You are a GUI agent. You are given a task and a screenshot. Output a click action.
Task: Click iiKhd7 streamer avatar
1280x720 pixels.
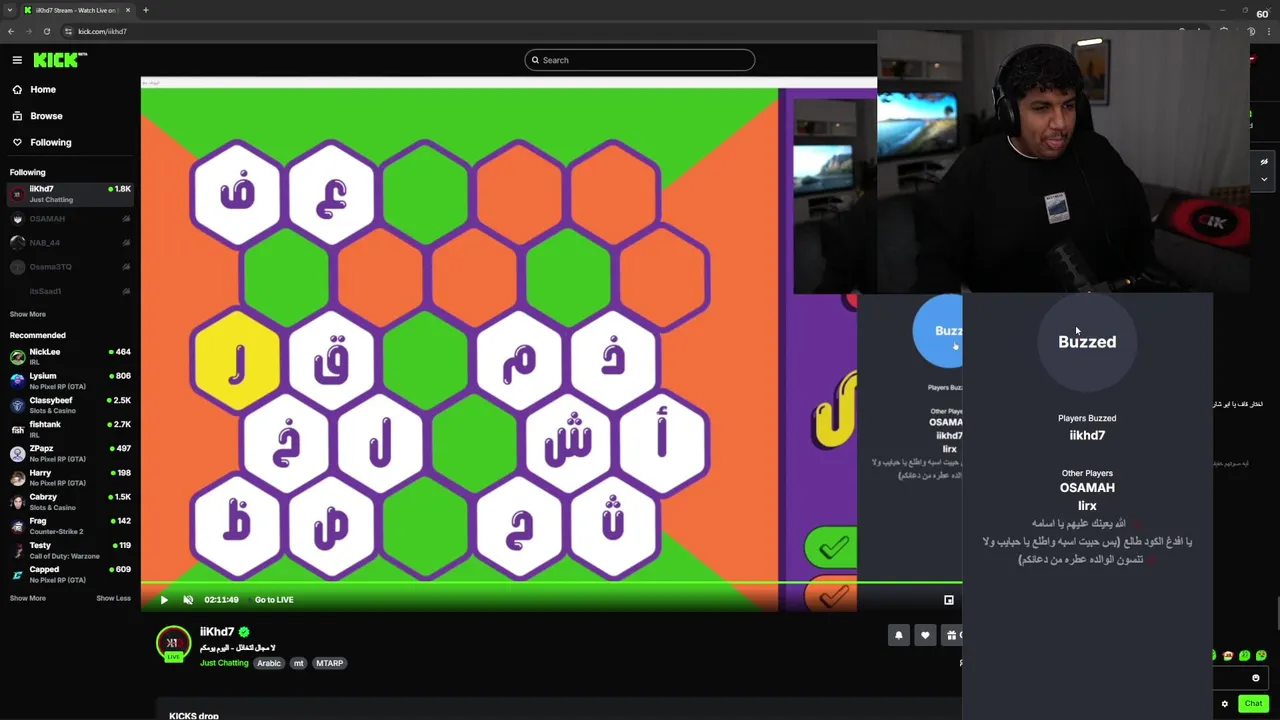click(173, 643)
